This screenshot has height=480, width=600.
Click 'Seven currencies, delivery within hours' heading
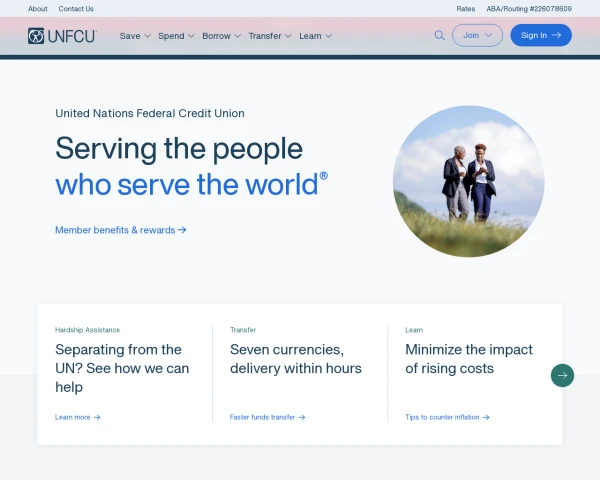(296, 359)
